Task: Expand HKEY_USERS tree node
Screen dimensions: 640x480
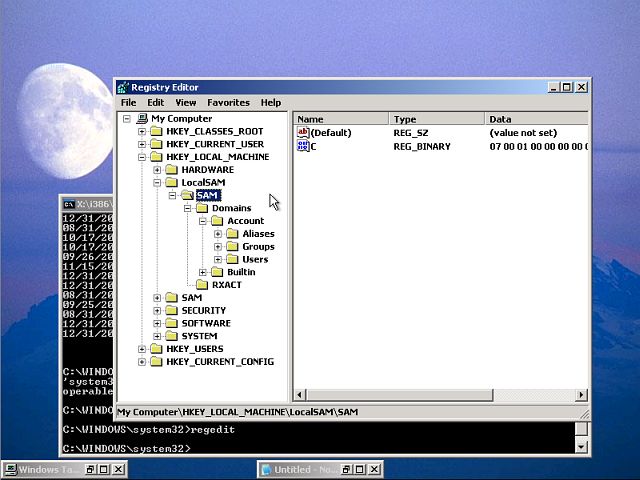Action: click(142, 349)
